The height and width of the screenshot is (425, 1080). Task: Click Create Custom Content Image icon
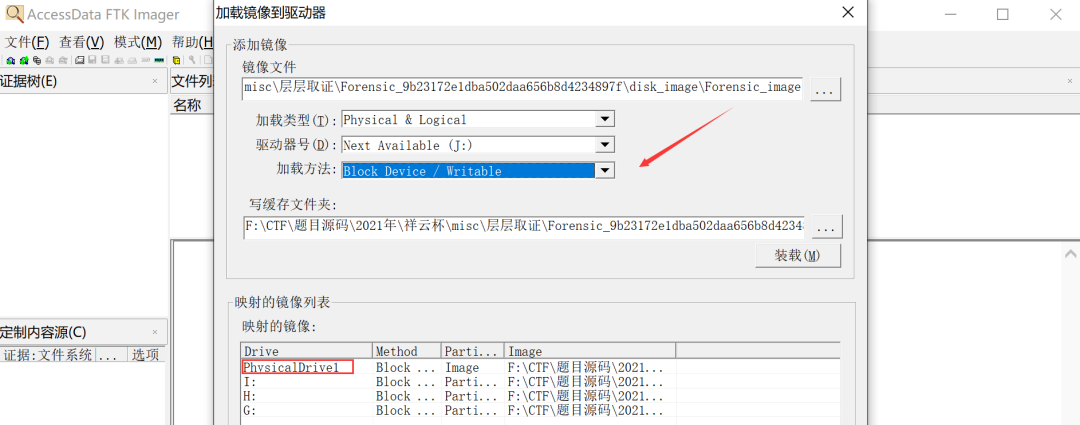(x=132, y=61)
